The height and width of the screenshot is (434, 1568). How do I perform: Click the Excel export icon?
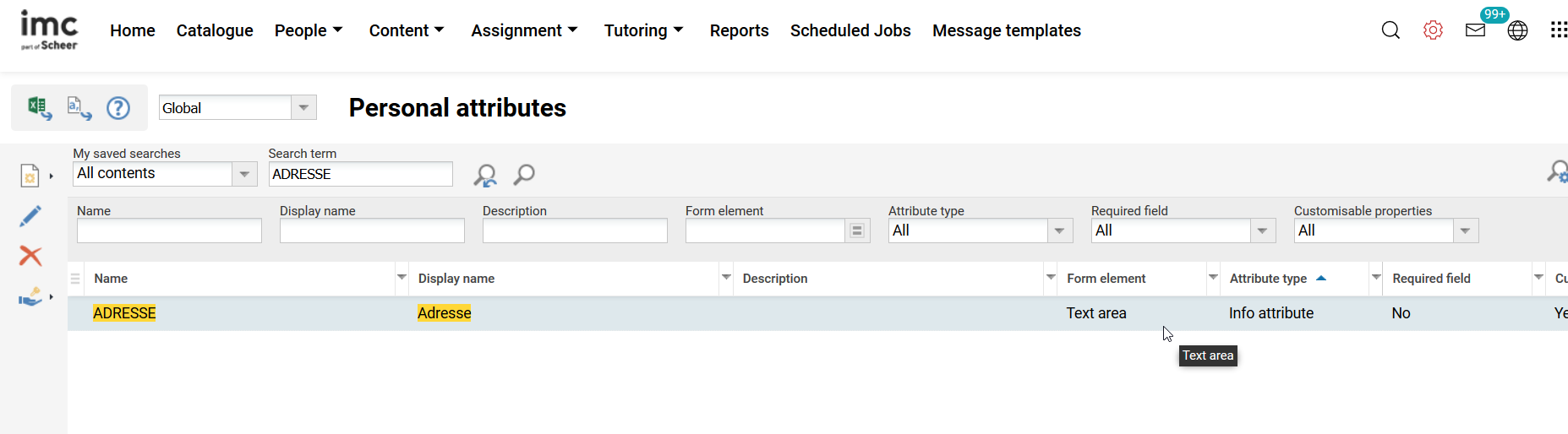click(x=39, y=107)
